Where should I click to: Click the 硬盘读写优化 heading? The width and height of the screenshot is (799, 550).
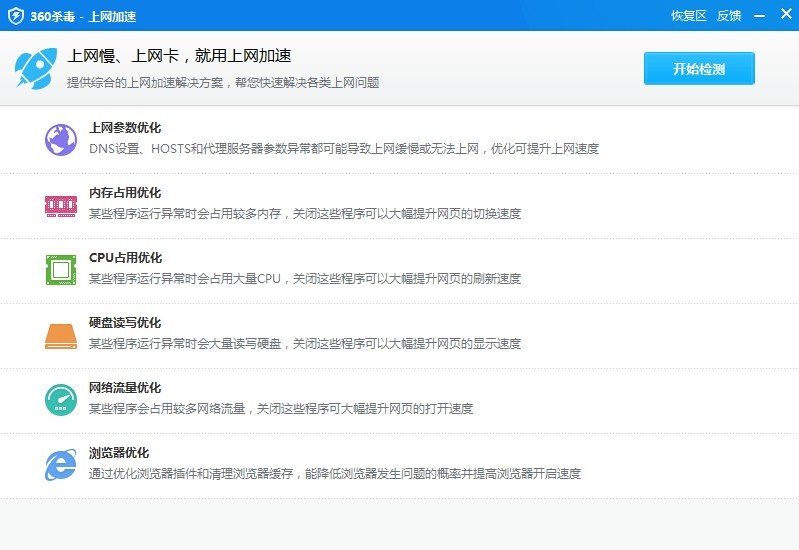(125, 323)
